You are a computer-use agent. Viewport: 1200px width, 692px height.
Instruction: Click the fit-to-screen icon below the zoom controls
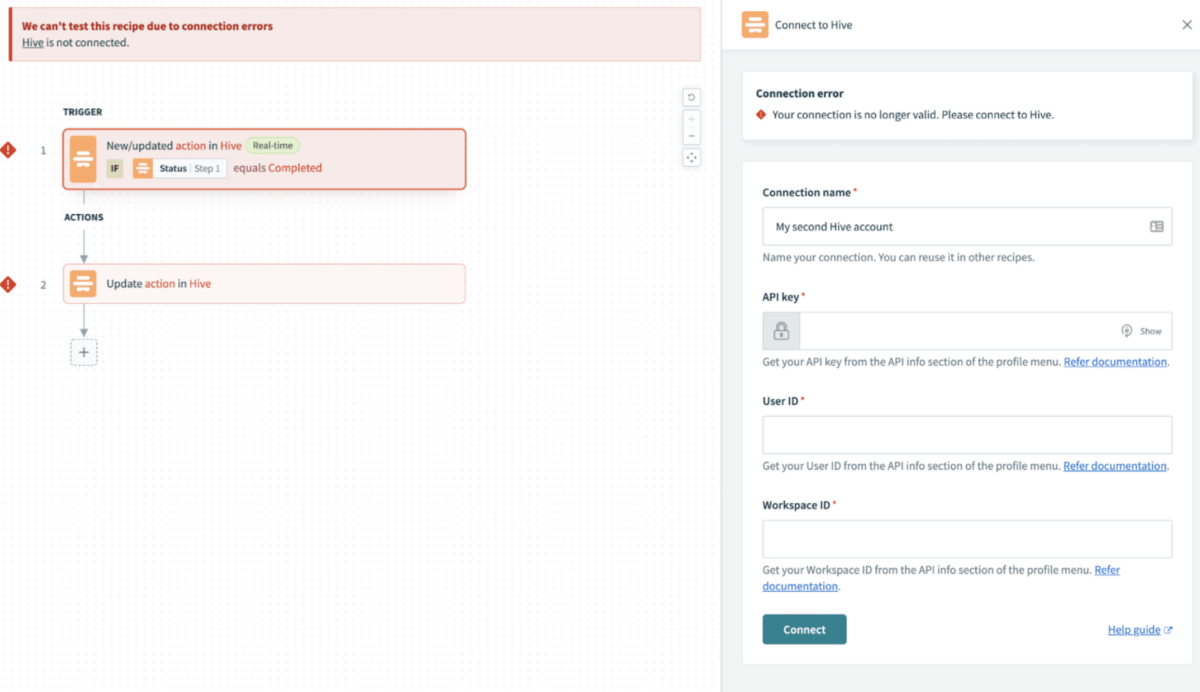tap(691, 157)
